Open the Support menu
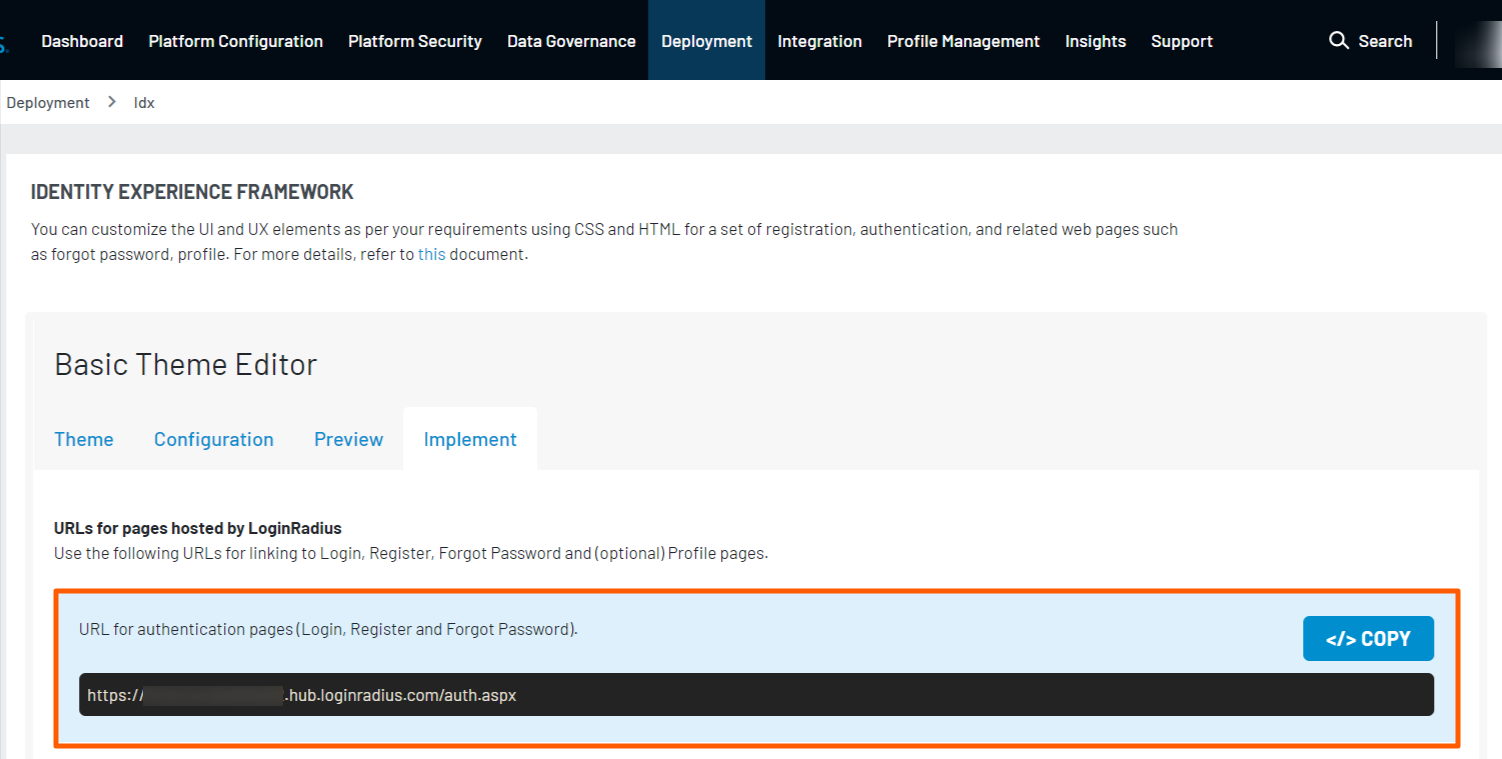The height and width of the screenshot is (759, 1502). 1181,41
